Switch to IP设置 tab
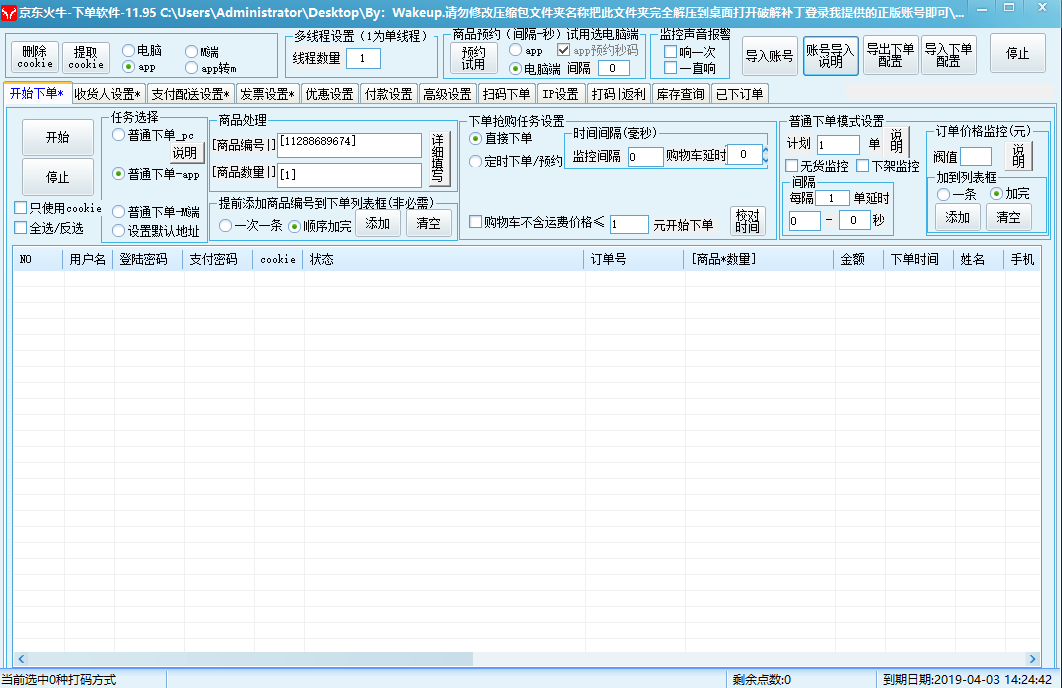The width and height of the screenshot is (1062, 688). click(560, 94)
